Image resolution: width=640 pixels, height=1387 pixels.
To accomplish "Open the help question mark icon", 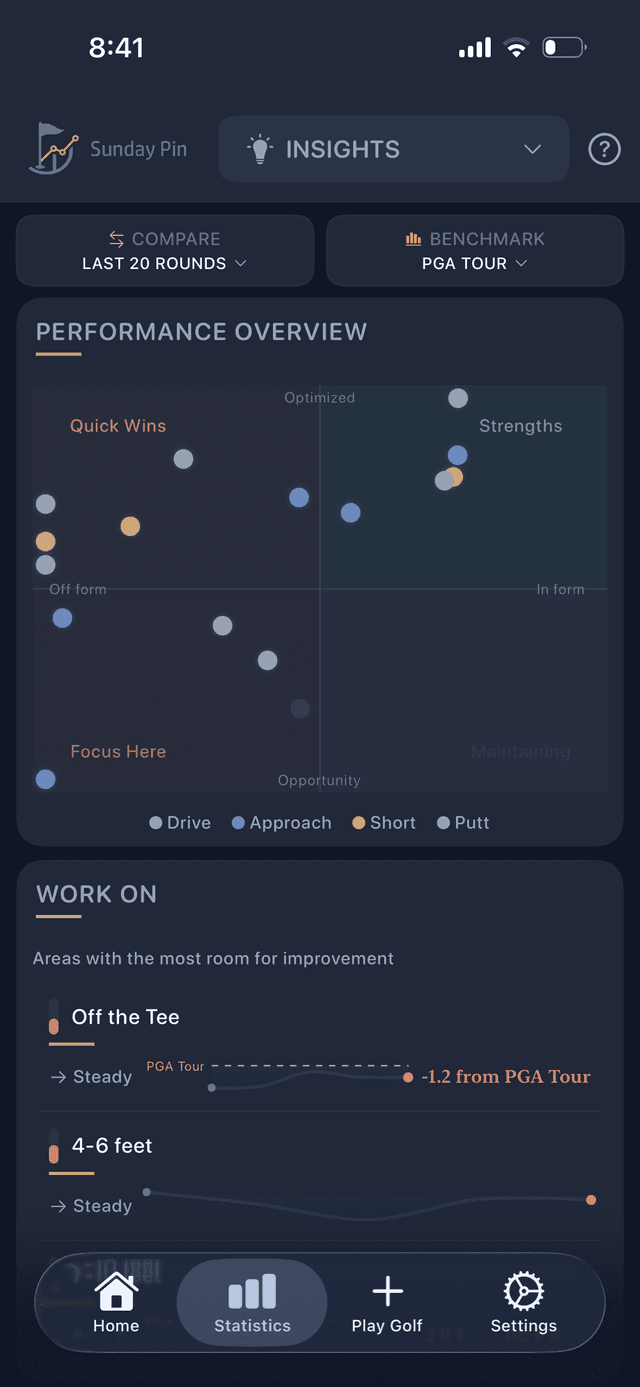I will [x=604, y=150].
